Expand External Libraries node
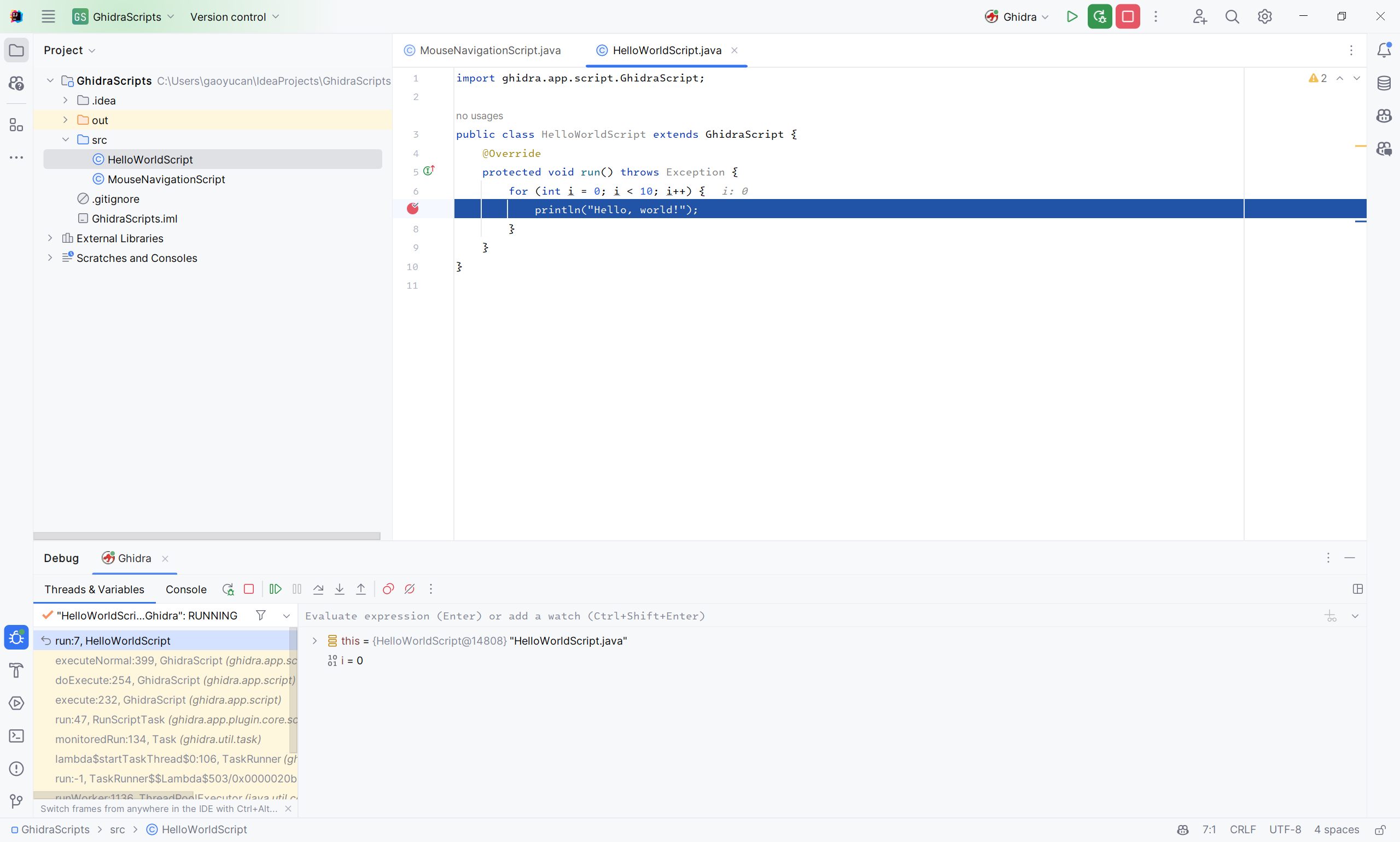 (x=50, y=238)
